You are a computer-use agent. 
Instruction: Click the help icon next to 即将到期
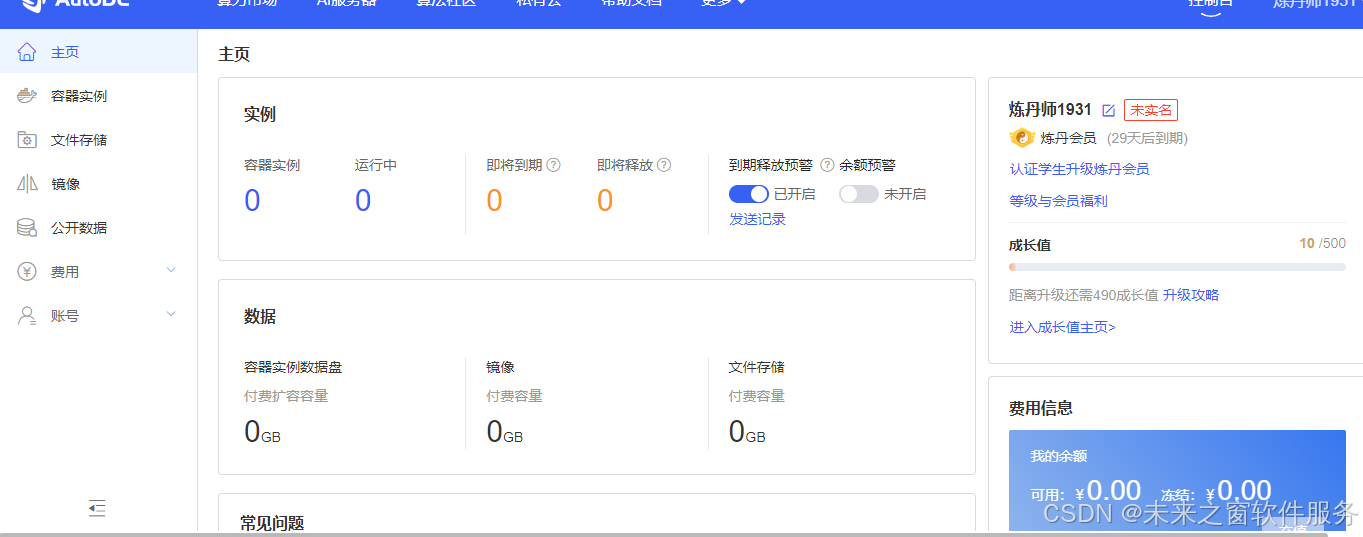pos(553,165)
